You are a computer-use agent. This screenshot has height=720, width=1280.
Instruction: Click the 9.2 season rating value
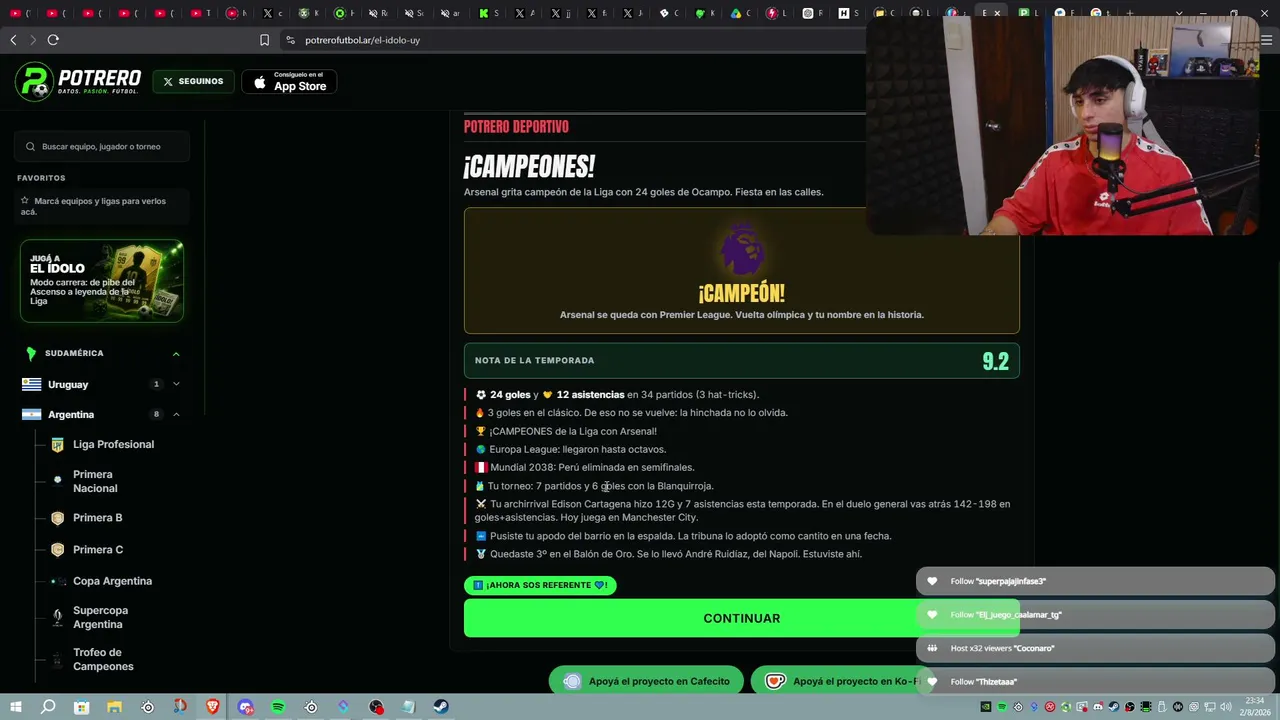[x=995, y=361]
